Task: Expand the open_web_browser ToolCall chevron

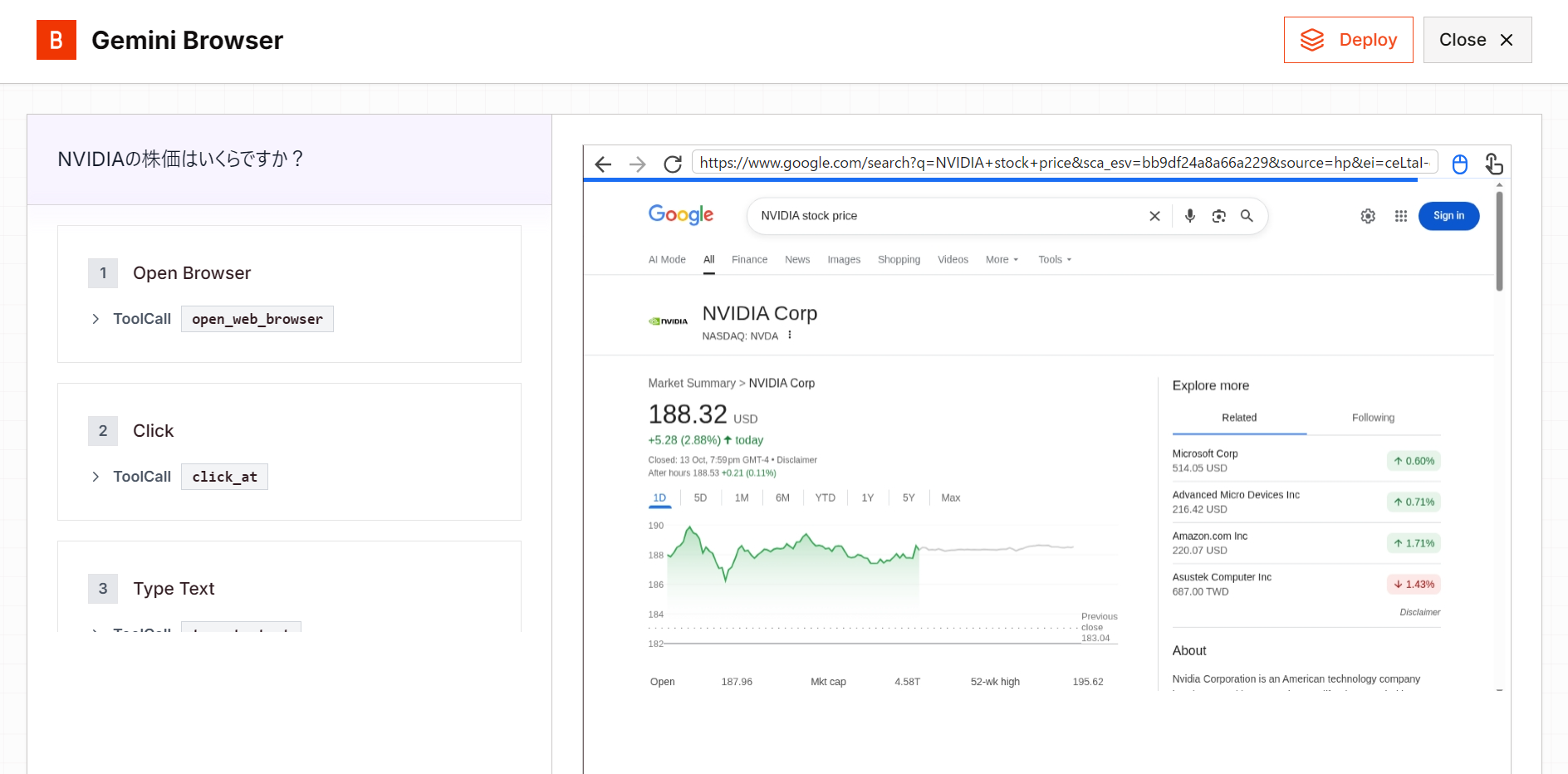Action: [x=96, y=319]
